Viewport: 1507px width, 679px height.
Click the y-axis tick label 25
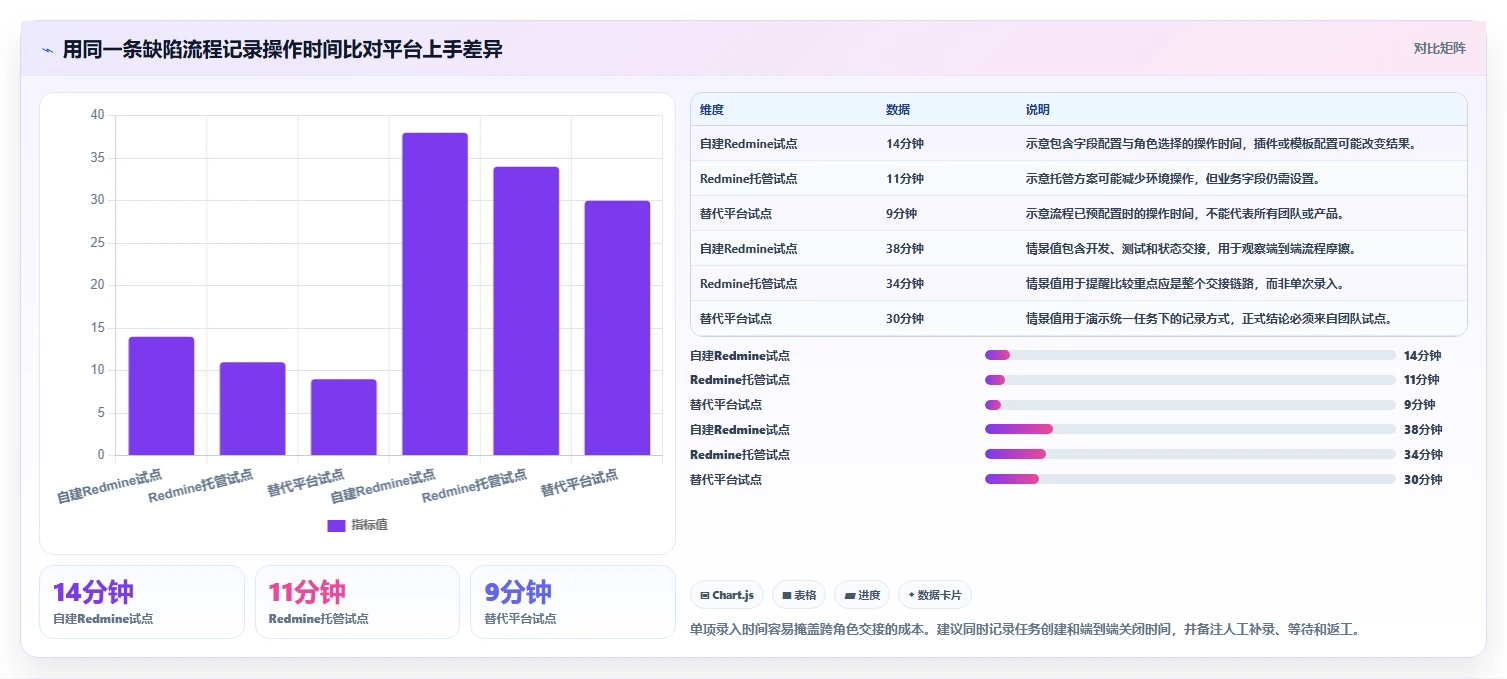pos(97,243)
